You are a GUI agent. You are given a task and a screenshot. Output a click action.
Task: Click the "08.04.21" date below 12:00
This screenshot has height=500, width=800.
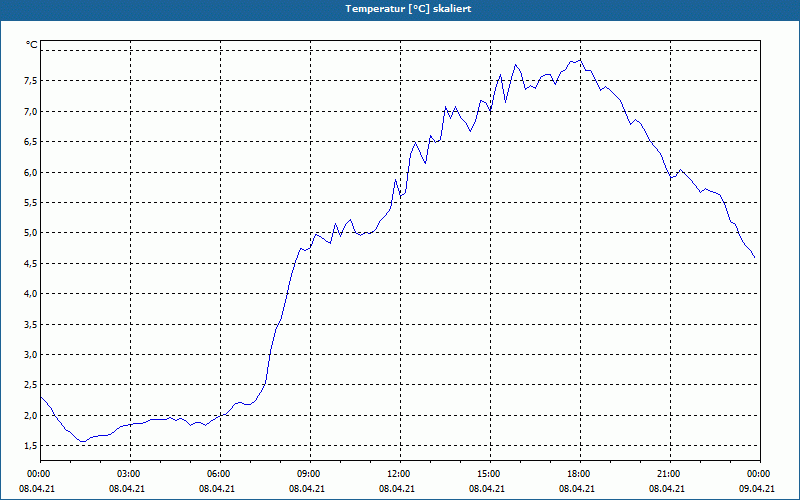396,488
